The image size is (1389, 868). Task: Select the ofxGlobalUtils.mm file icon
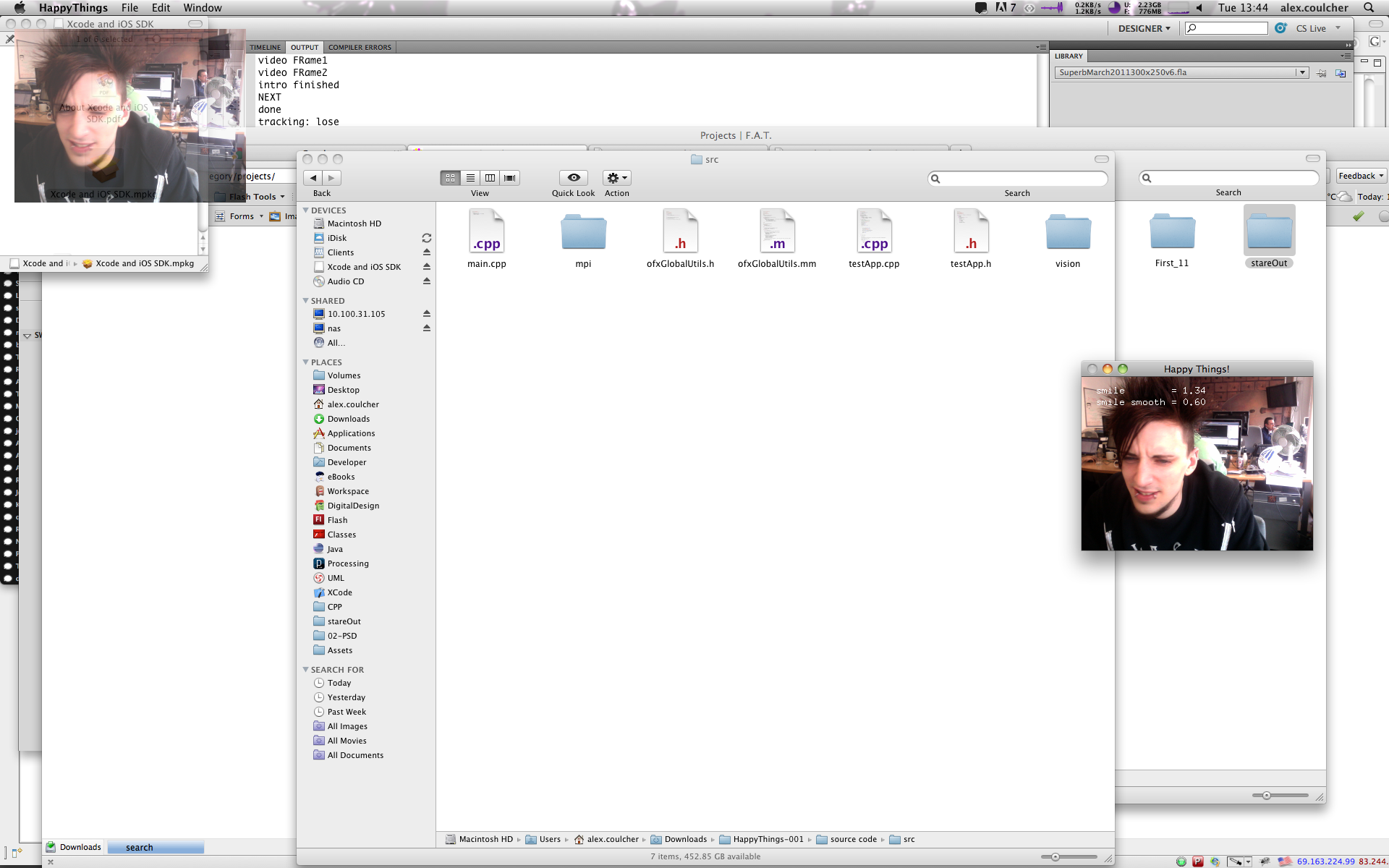coord(777,231)
